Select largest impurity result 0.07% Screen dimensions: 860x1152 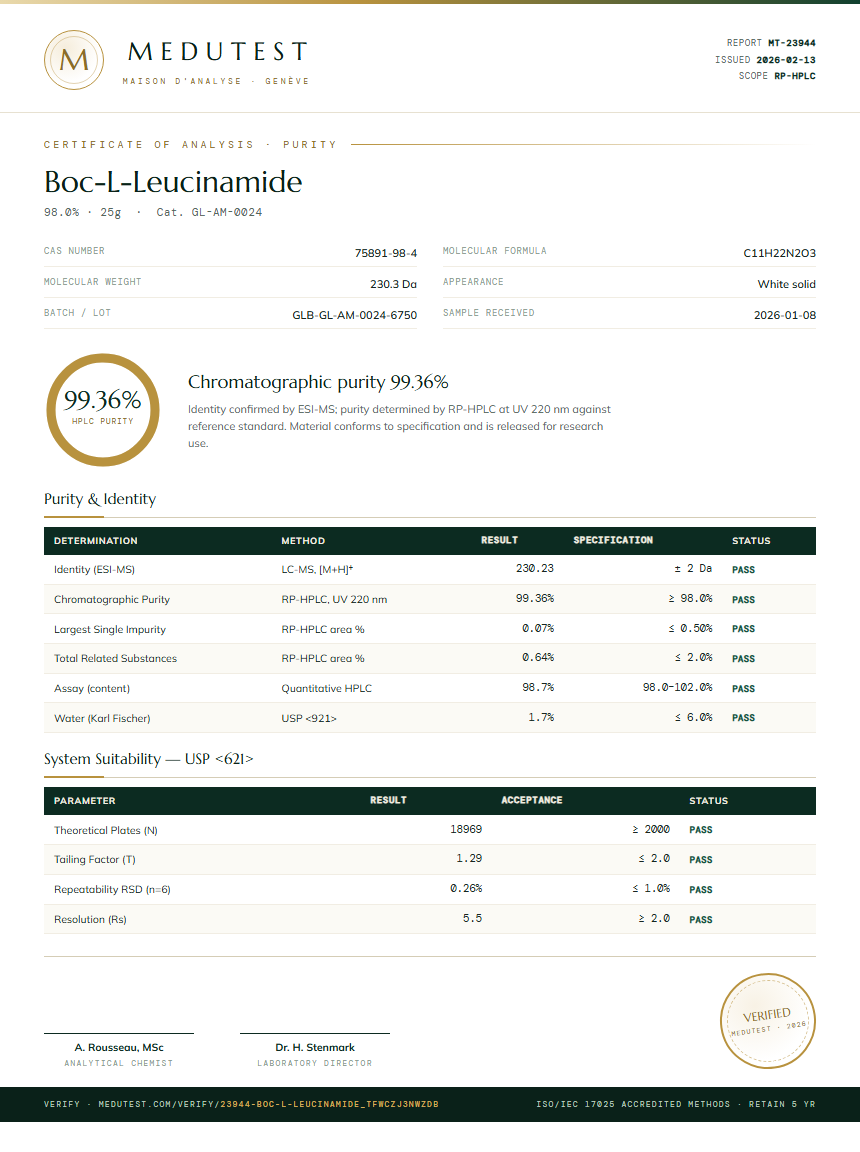[x=538, y=628]
